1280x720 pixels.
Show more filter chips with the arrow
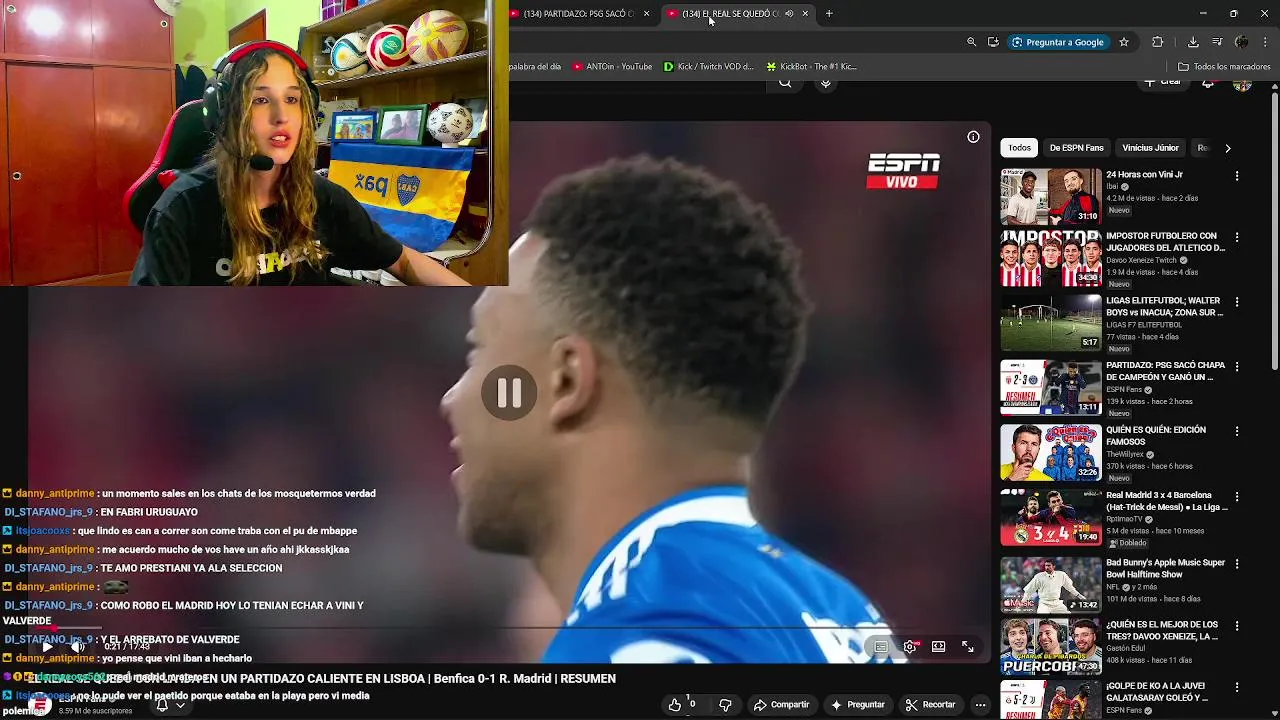coord(1227,148)
